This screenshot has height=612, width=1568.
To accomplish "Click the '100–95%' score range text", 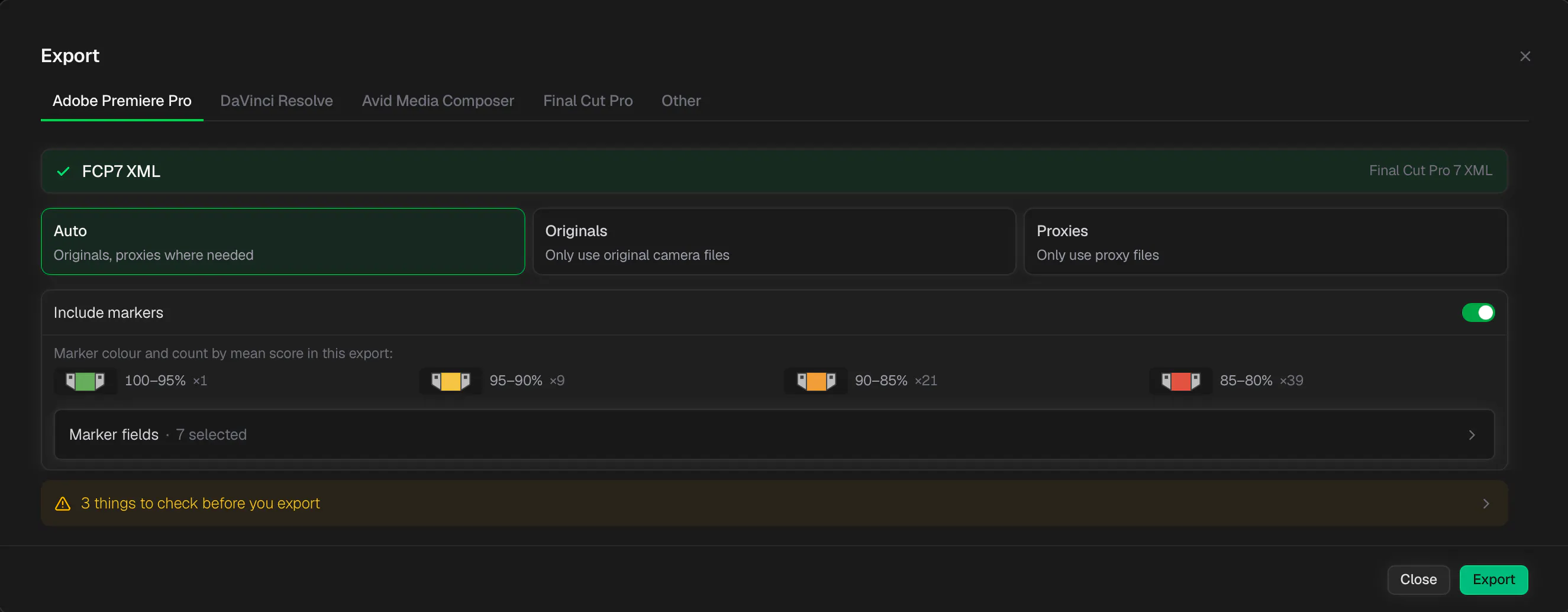I will point(154,381).
